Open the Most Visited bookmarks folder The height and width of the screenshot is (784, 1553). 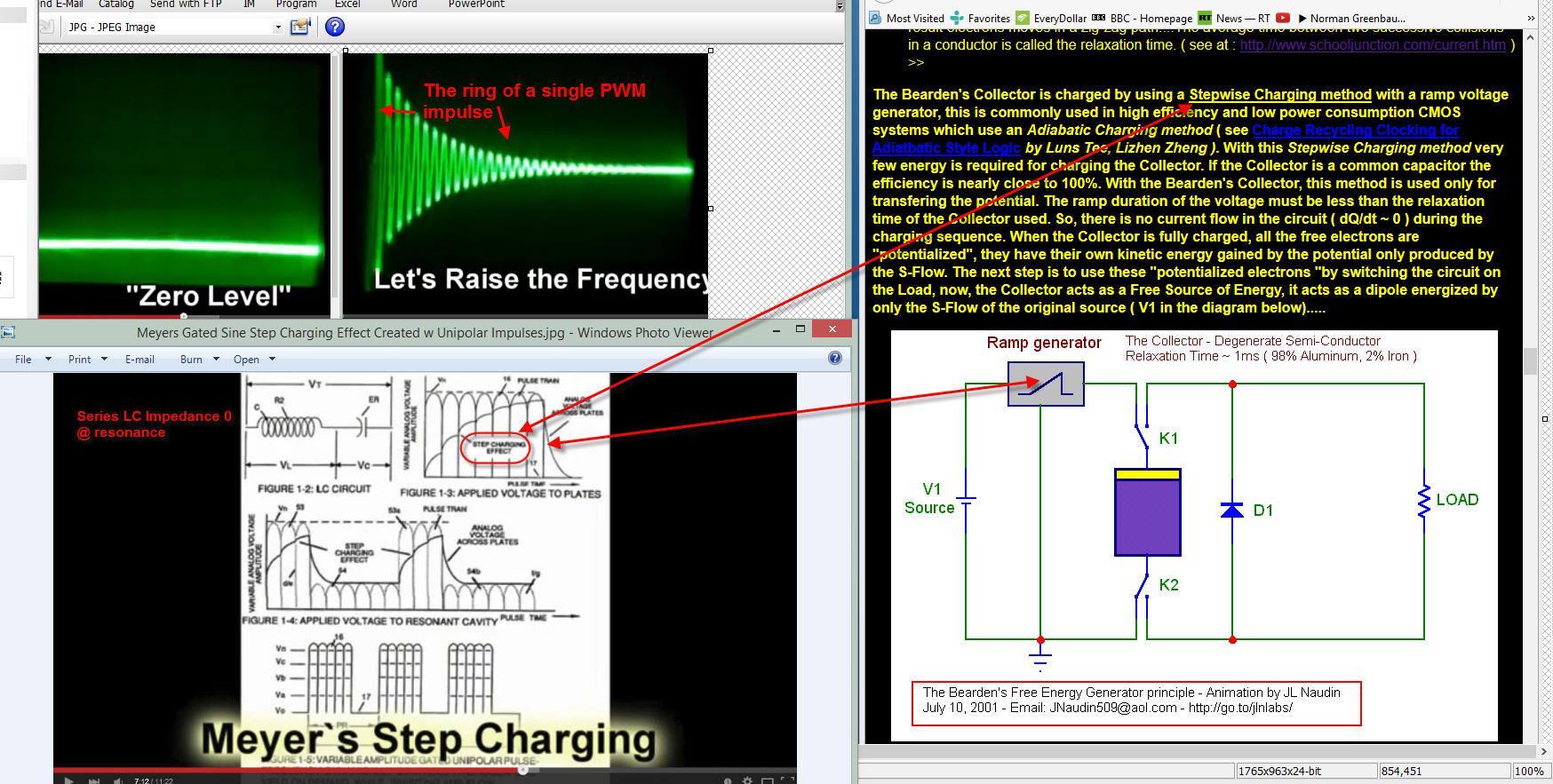point(906,18)
